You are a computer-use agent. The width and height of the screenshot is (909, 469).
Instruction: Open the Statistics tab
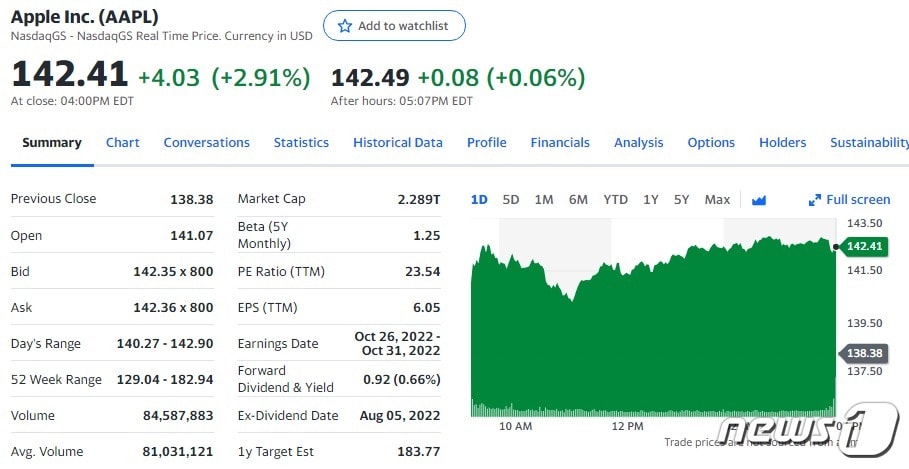coord(301,143)
